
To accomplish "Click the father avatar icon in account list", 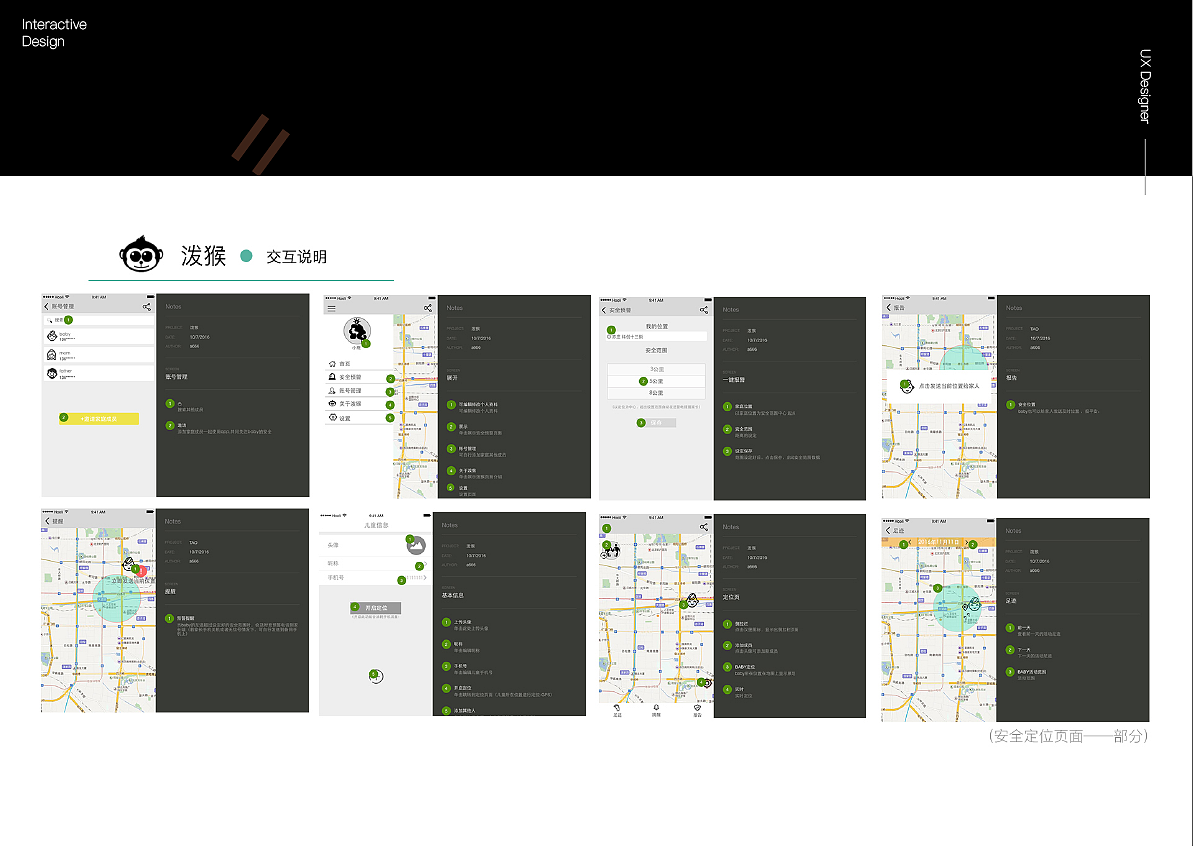I will (52, 373).
